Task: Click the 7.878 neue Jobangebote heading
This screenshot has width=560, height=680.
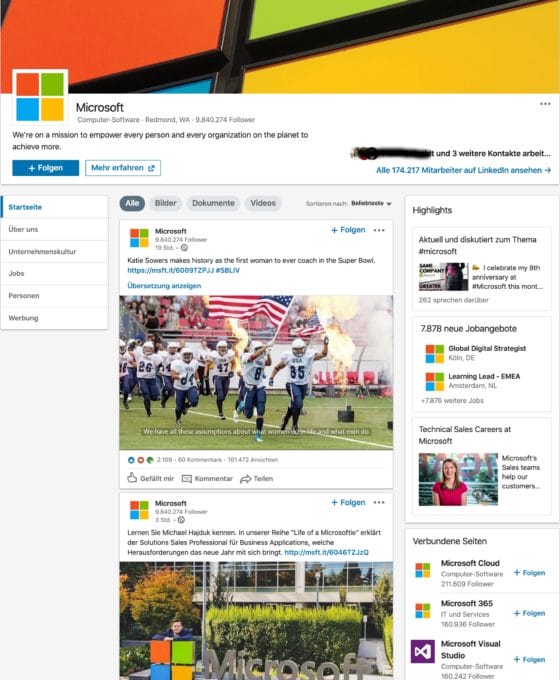Action: (x=468, y=328)
